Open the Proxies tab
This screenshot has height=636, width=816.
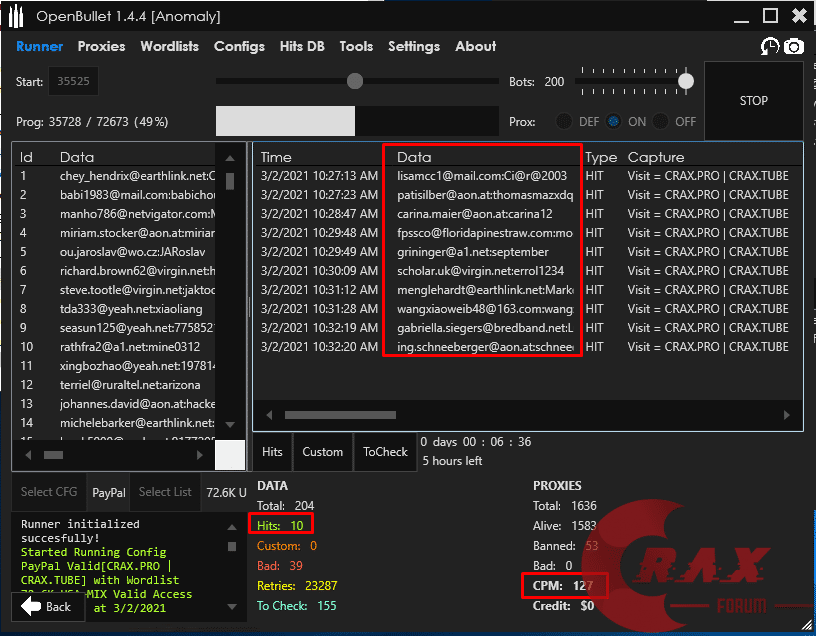(x=102, y=46)
